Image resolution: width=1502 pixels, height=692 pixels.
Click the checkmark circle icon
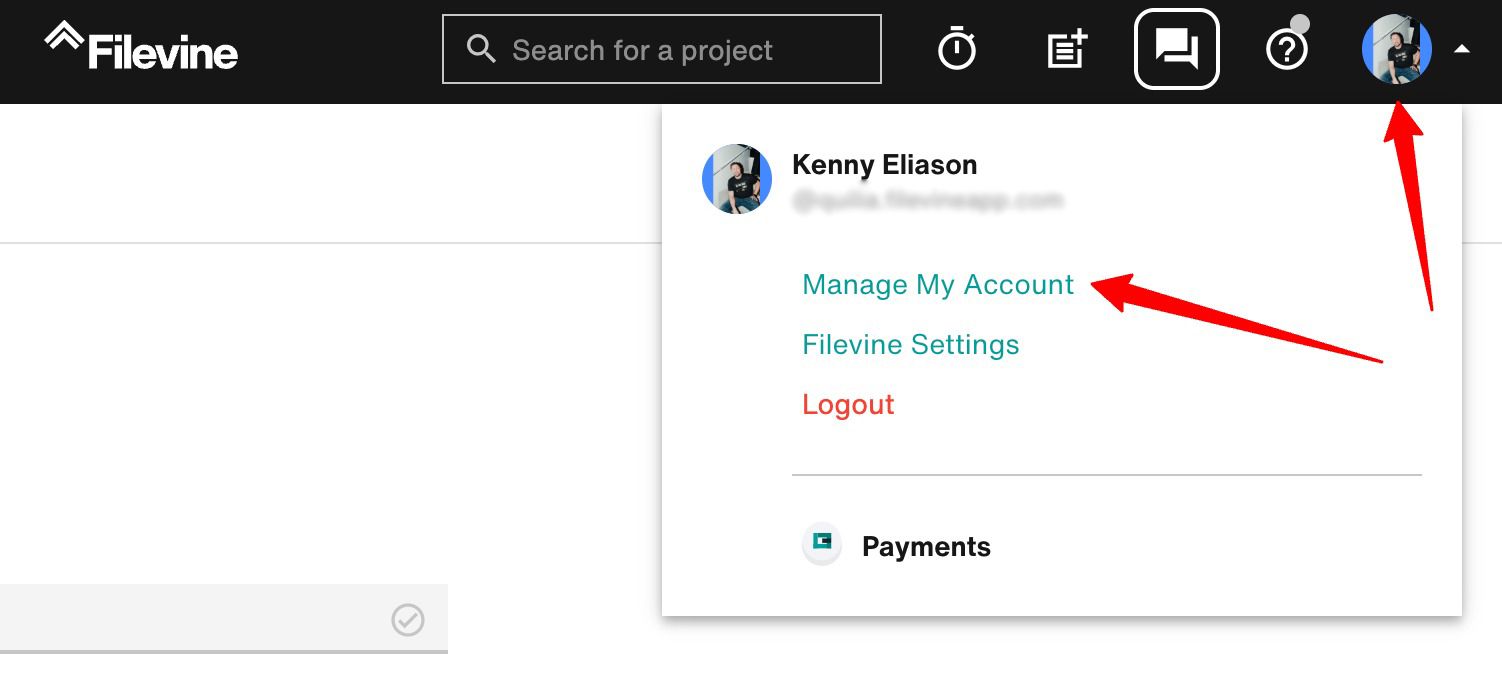[406, 621]
